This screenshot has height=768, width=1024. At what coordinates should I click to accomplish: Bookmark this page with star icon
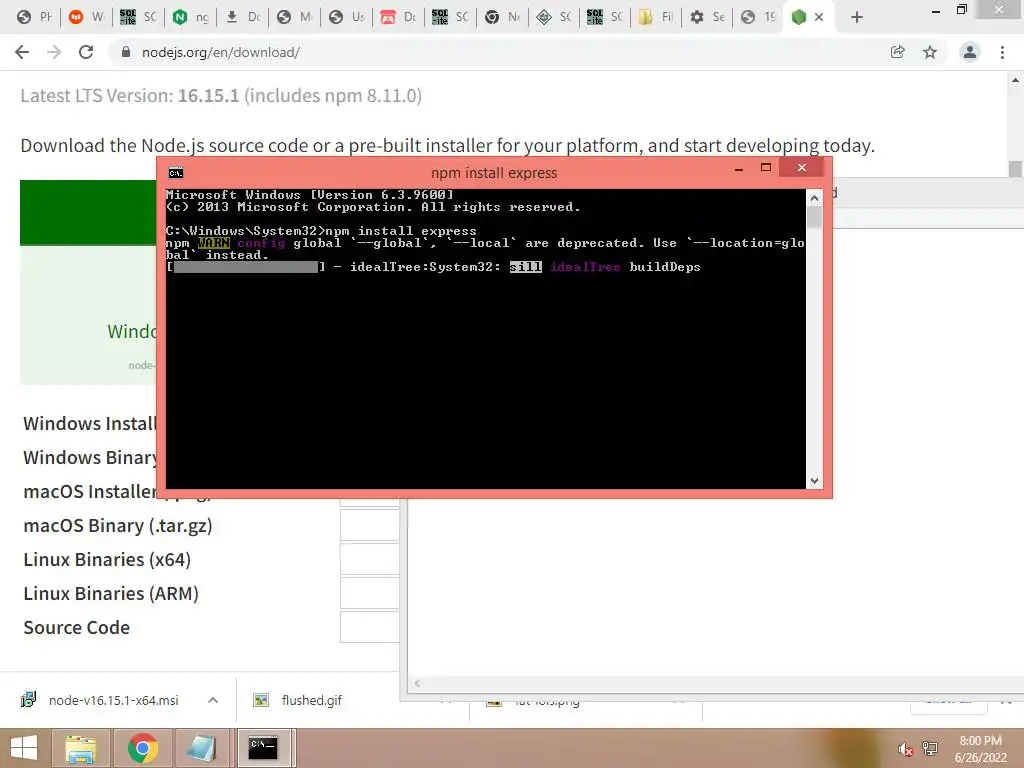click(x=930, y=52)
